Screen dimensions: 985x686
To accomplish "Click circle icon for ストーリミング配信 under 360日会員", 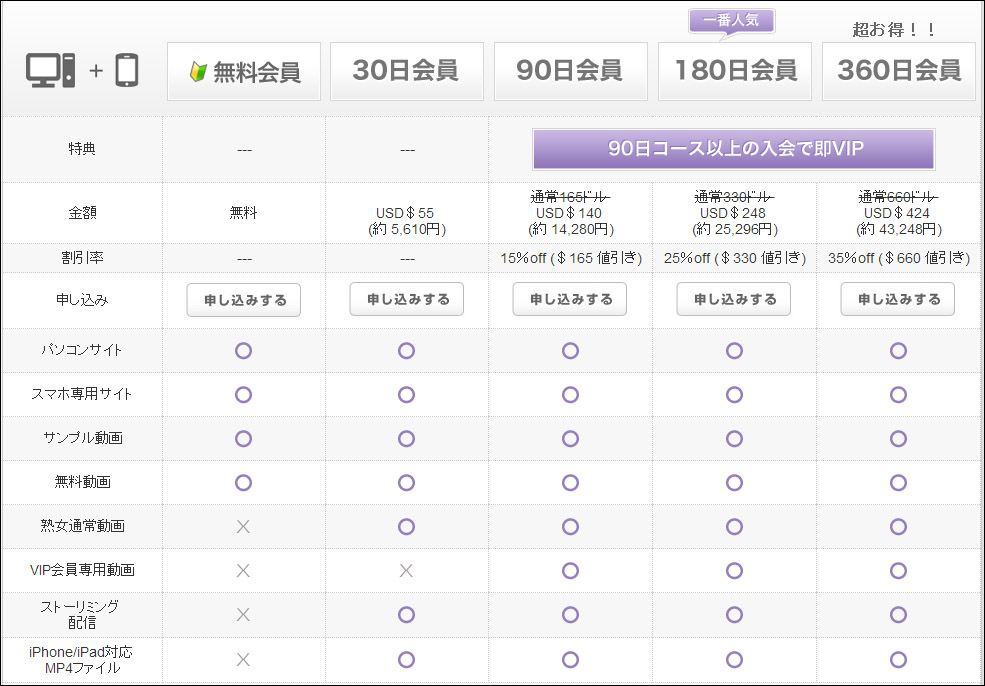I will tap(898, 614).
